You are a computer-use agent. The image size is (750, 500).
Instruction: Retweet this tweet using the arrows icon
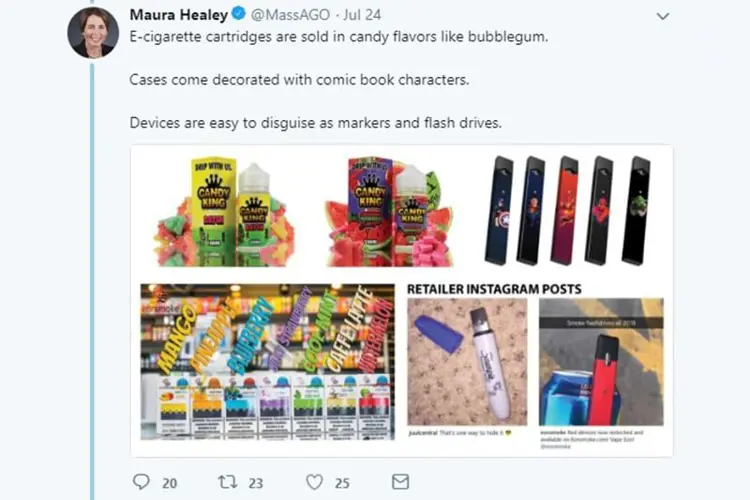click(228, 482)
